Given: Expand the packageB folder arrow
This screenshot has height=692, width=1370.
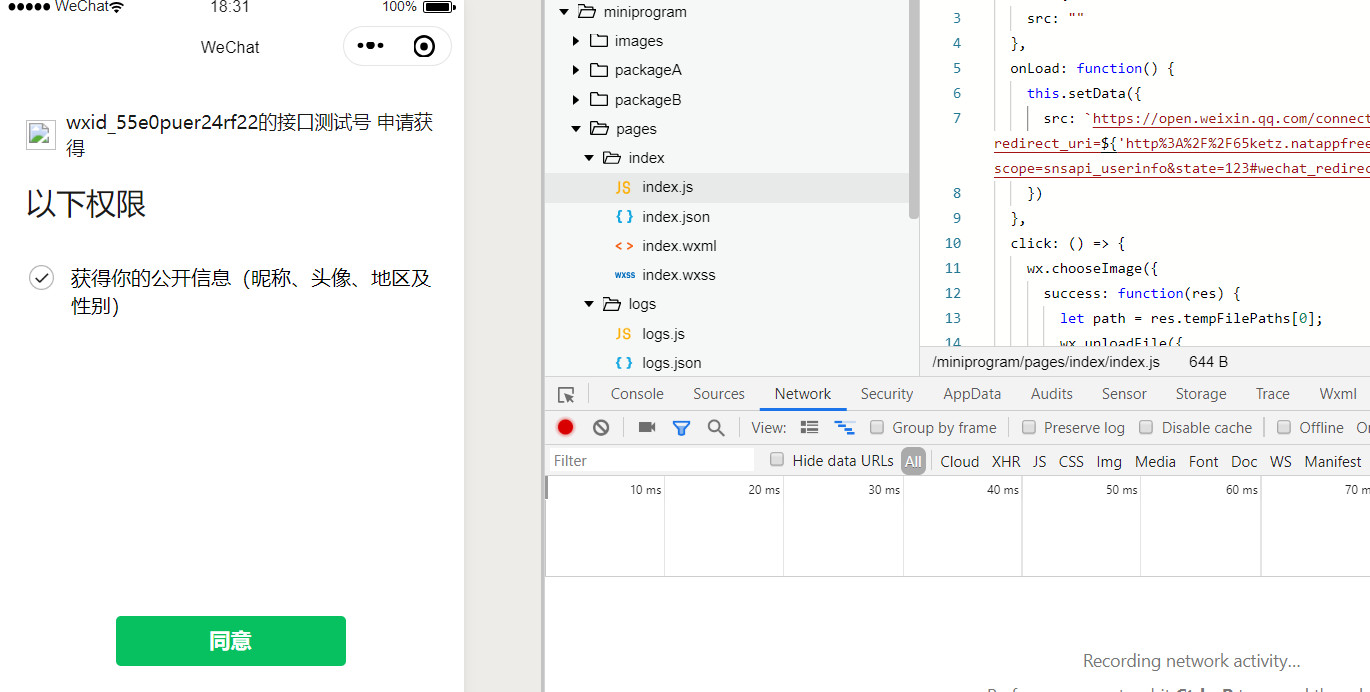Looking at the screenshot, I should (x=576, y=100).
